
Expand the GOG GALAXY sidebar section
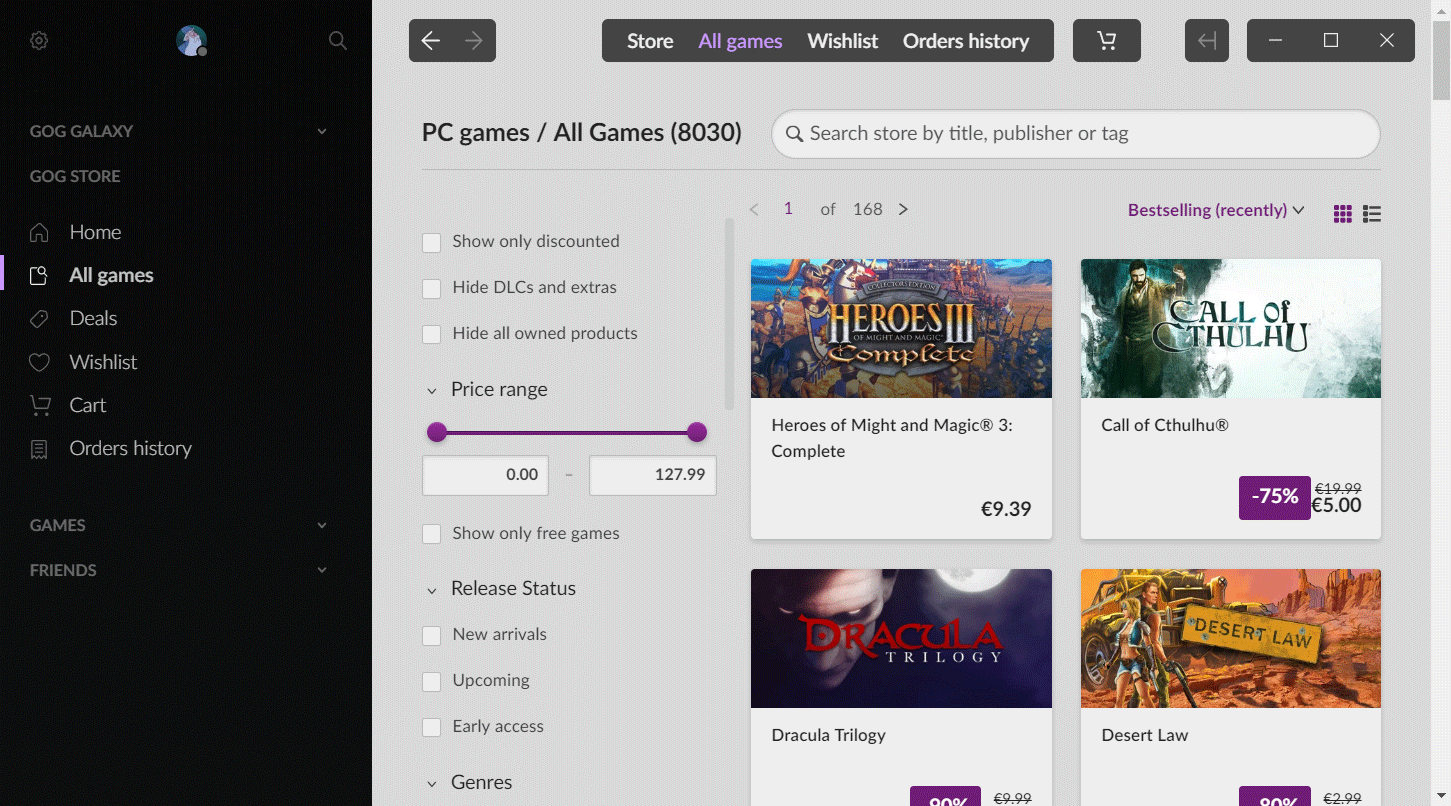[x=322, y=131]
